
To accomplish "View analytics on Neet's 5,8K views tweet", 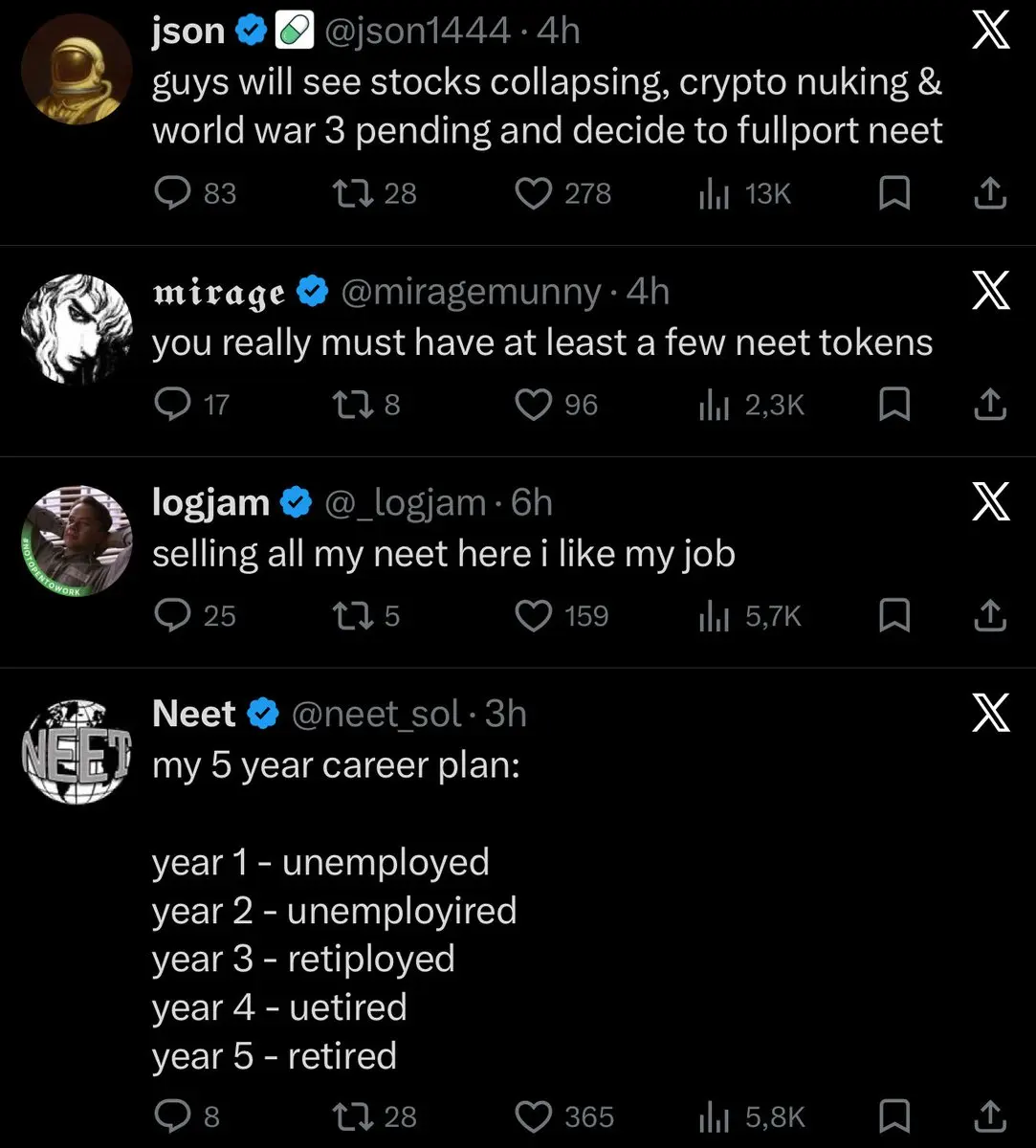I will [x=715, y=1117].
